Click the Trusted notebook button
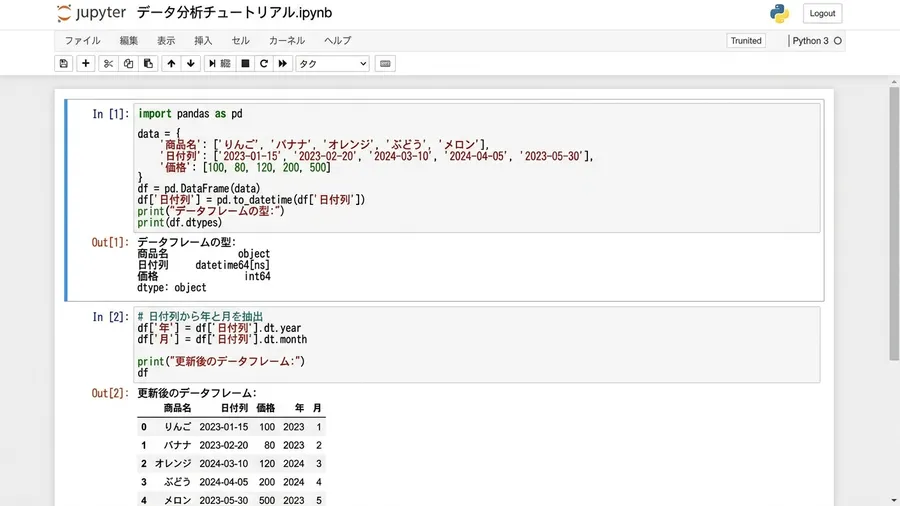Viewport: 900px width, 506px height. coord(746,41)
